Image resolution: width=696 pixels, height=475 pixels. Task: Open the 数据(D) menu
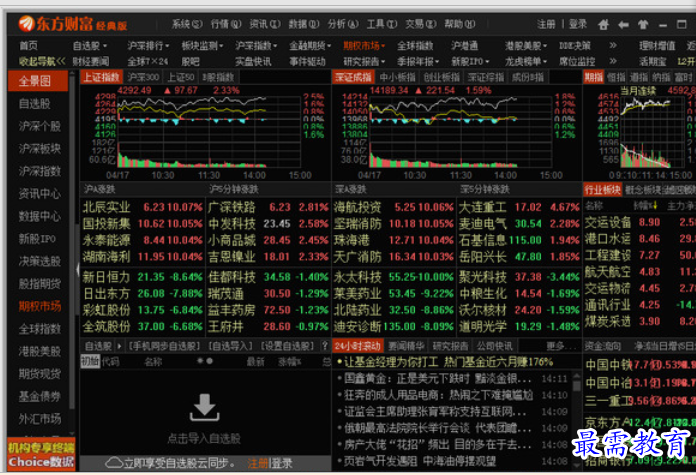[x=304, y=24]
